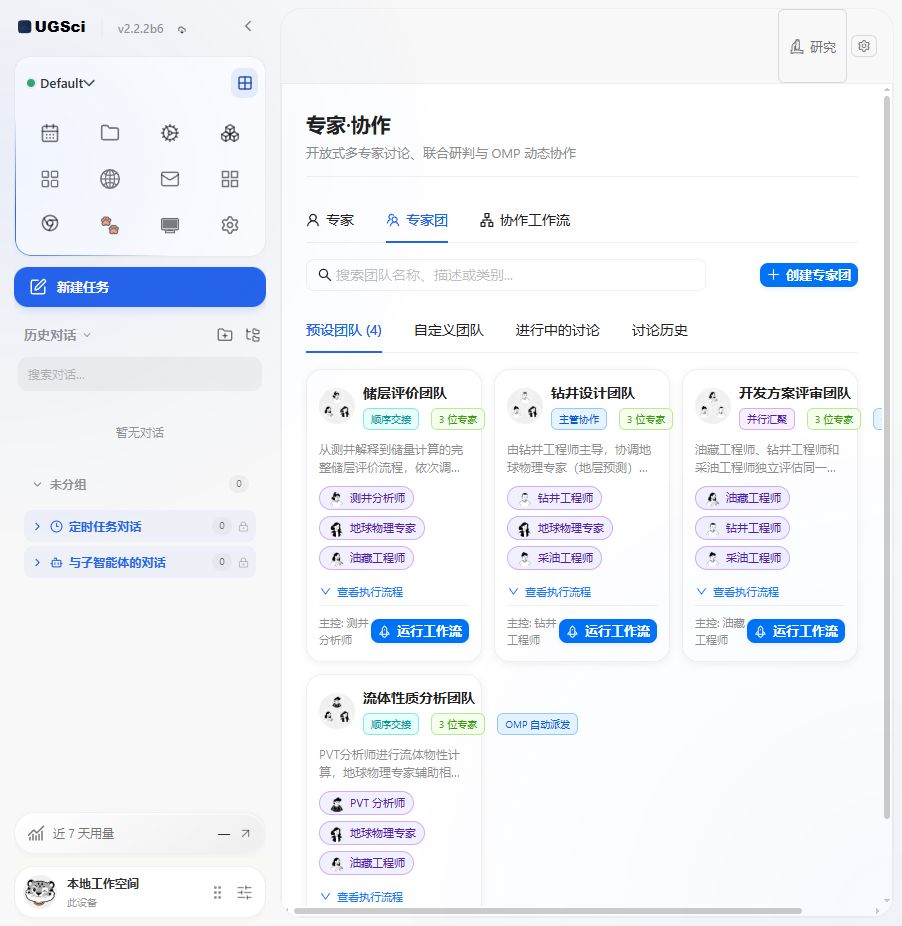Open the 进行中的讨论 sub-tab
902x926 pixels.
point(558,330)
